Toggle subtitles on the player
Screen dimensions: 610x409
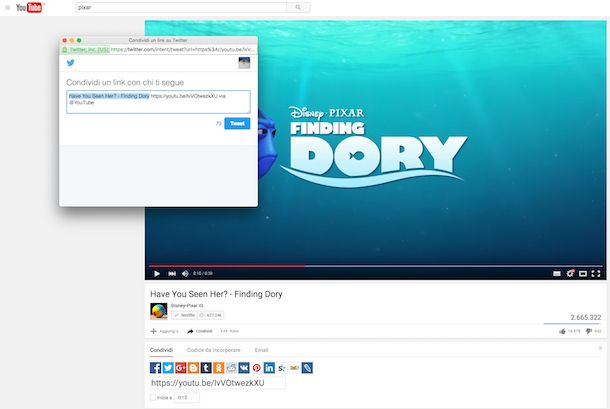point(557,274)
